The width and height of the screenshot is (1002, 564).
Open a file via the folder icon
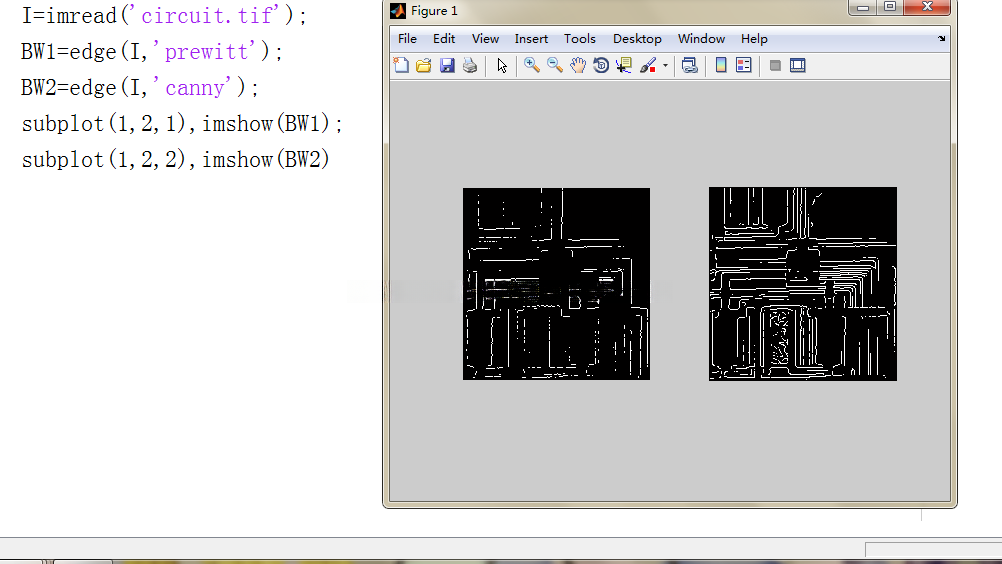424,65
